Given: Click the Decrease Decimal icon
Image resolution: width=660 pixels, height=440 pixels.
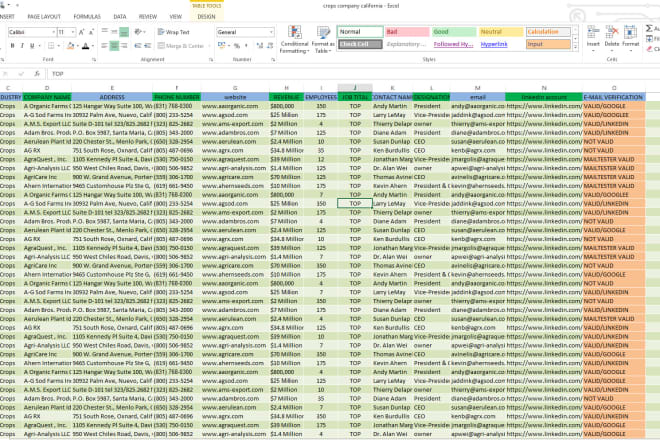Looking at the screenshot, I should (x=269, y=45).
